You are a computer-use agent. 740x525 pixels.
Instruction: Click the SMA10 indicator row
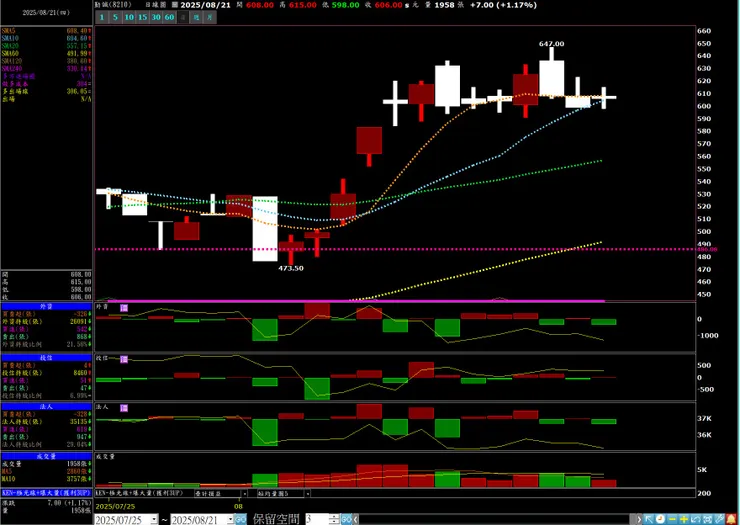(x=46, y=38)
